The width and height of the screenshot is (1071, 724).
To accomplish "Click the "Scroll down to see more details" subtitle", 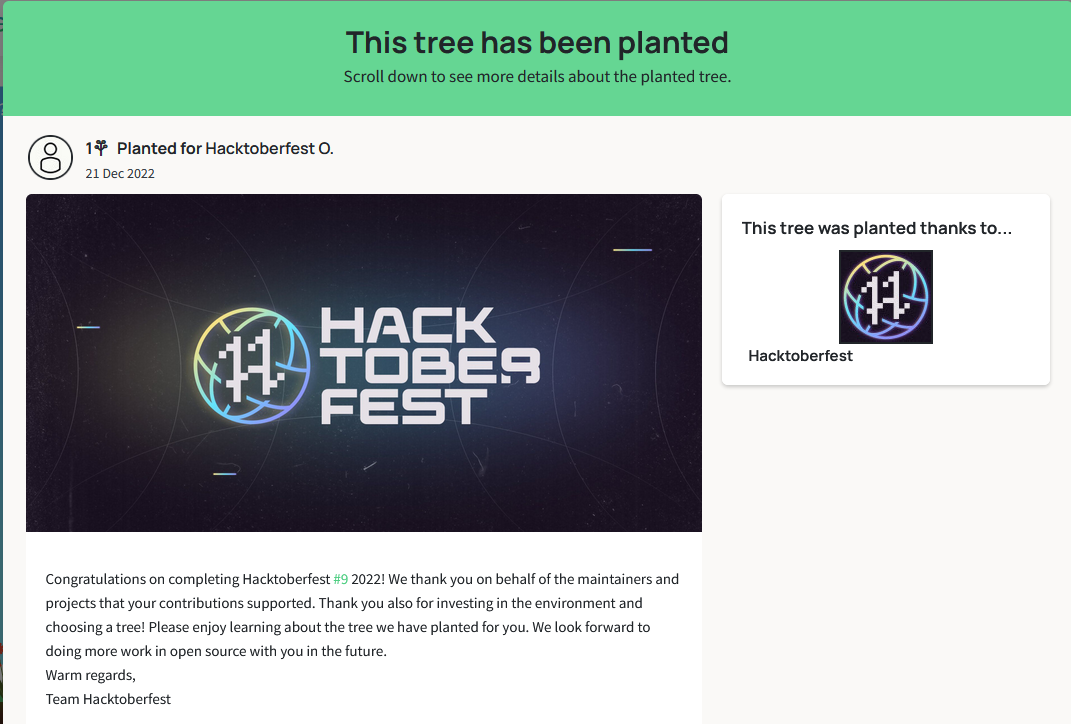I will click(537, 77).
